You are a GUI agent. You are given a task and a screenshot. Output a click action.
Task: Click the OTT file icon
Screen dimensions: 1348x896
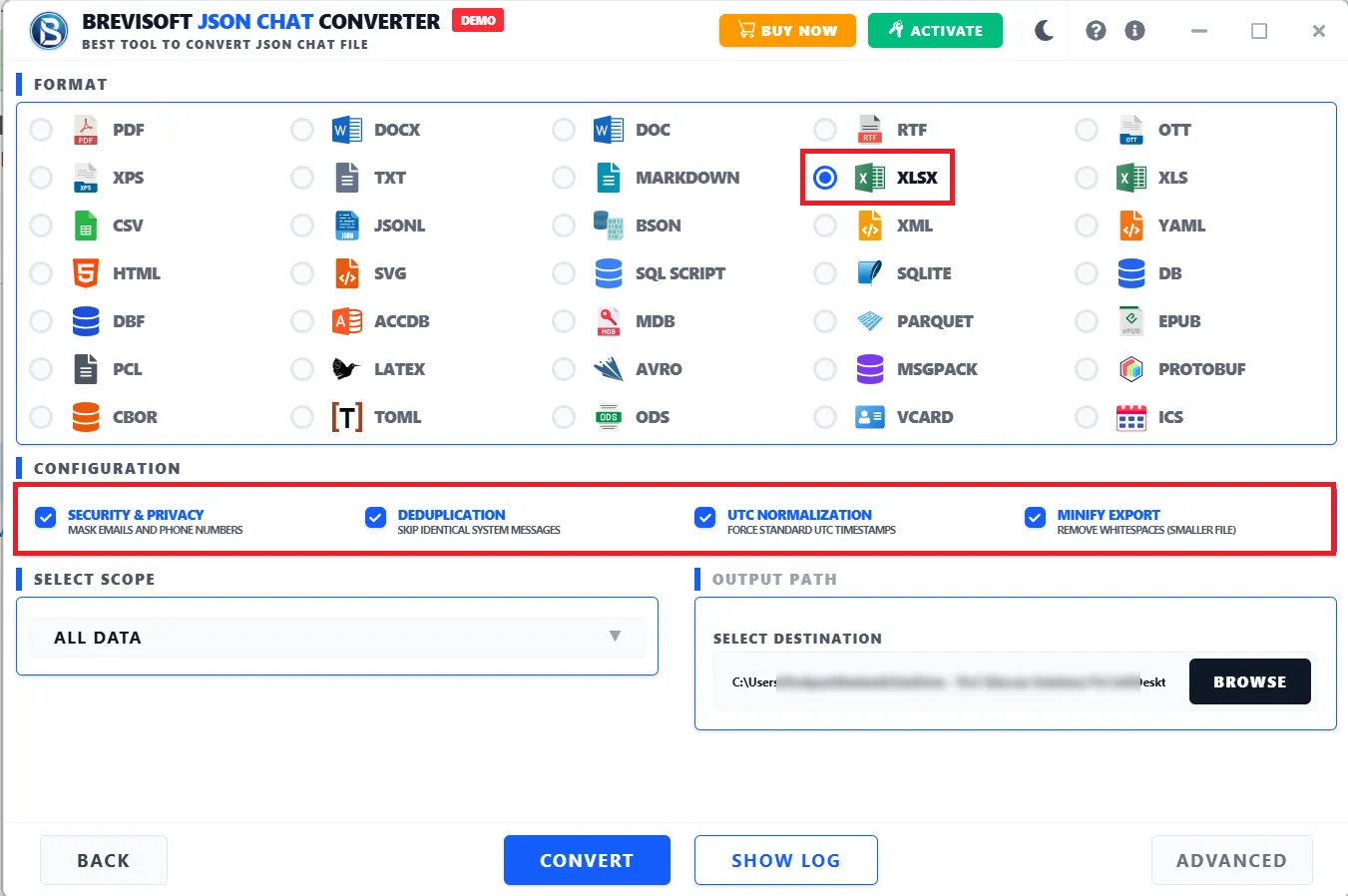(x=1131, y=130)
